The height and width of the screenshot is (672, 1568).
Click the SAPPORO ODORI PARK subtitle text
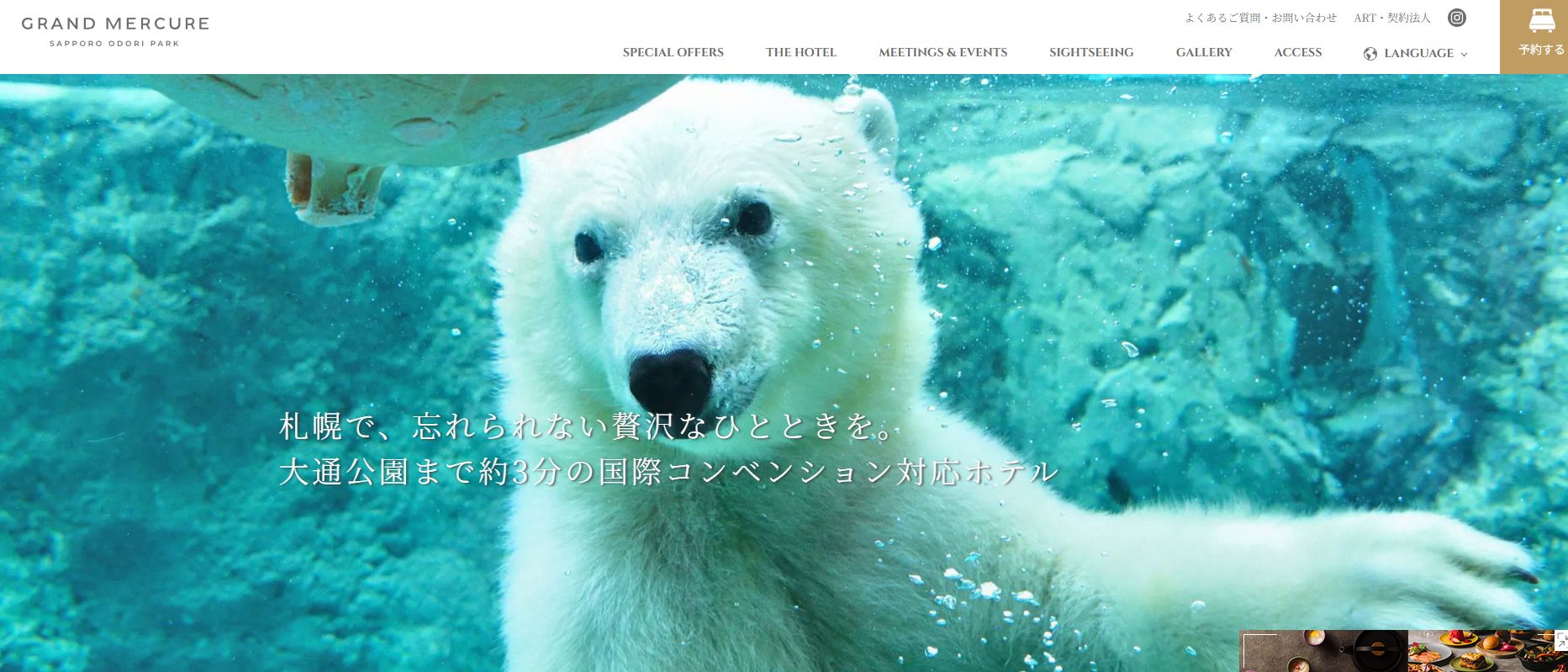point(114,44)
